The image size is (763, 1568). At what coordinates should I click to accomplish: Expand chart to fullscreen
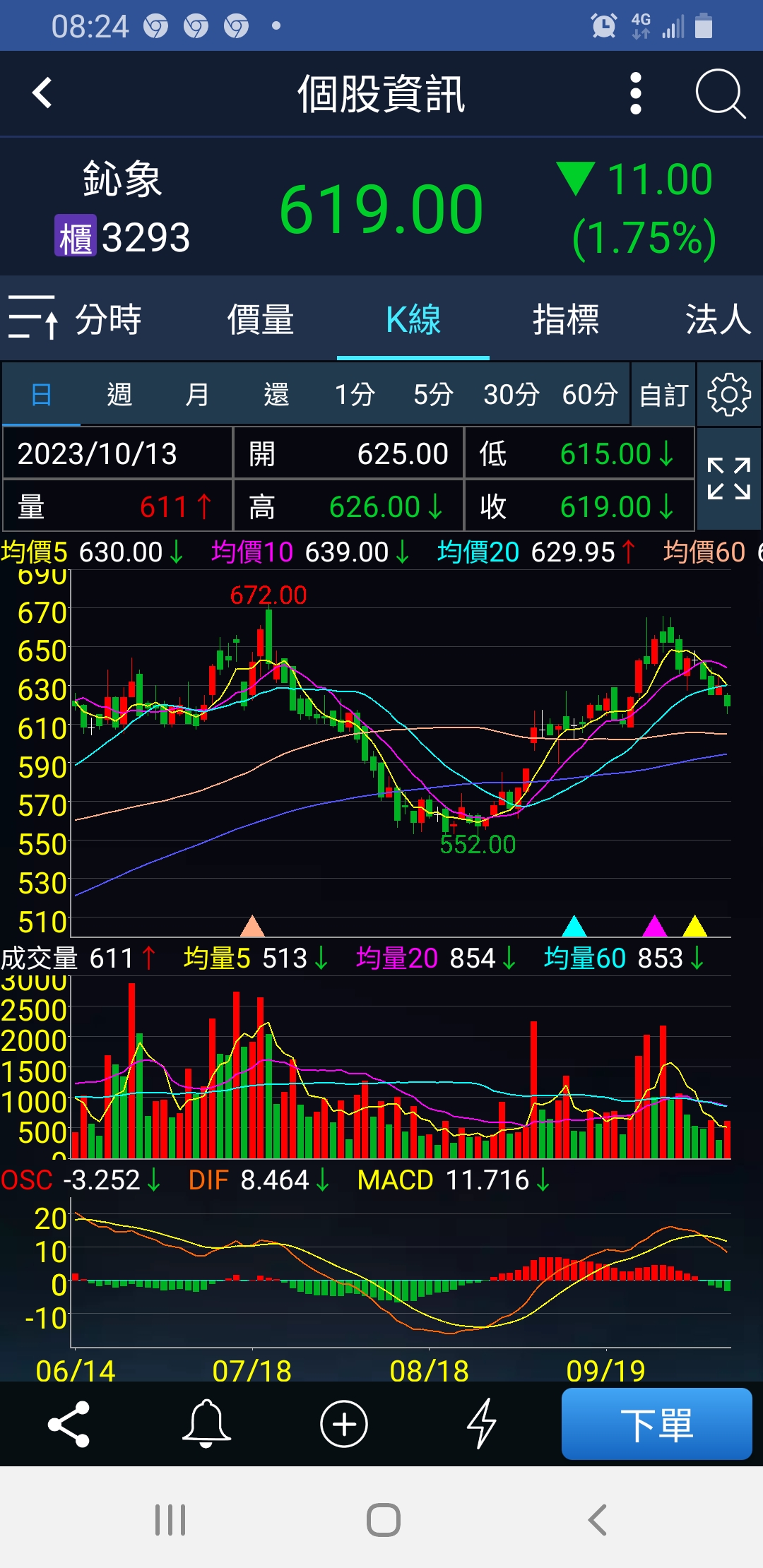(728, 479)
